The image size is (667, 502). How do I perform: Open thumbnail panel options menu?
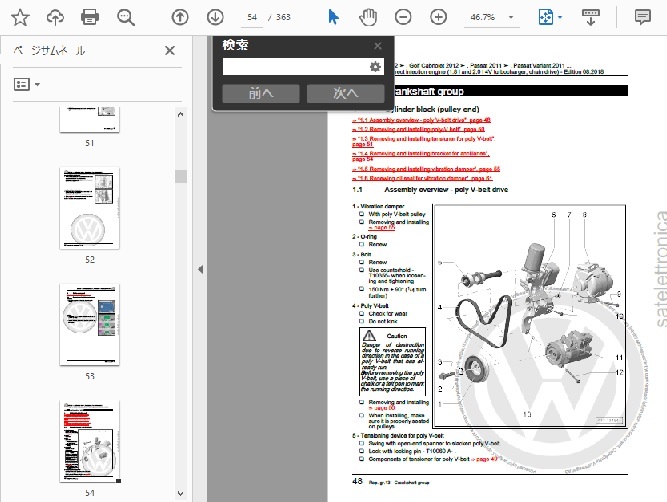pyautogui.click(x=27, y=84)
